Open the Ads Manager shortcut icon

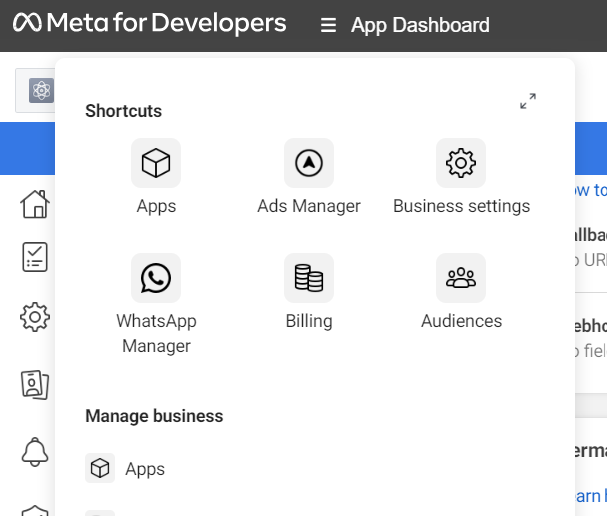[309, 163]
